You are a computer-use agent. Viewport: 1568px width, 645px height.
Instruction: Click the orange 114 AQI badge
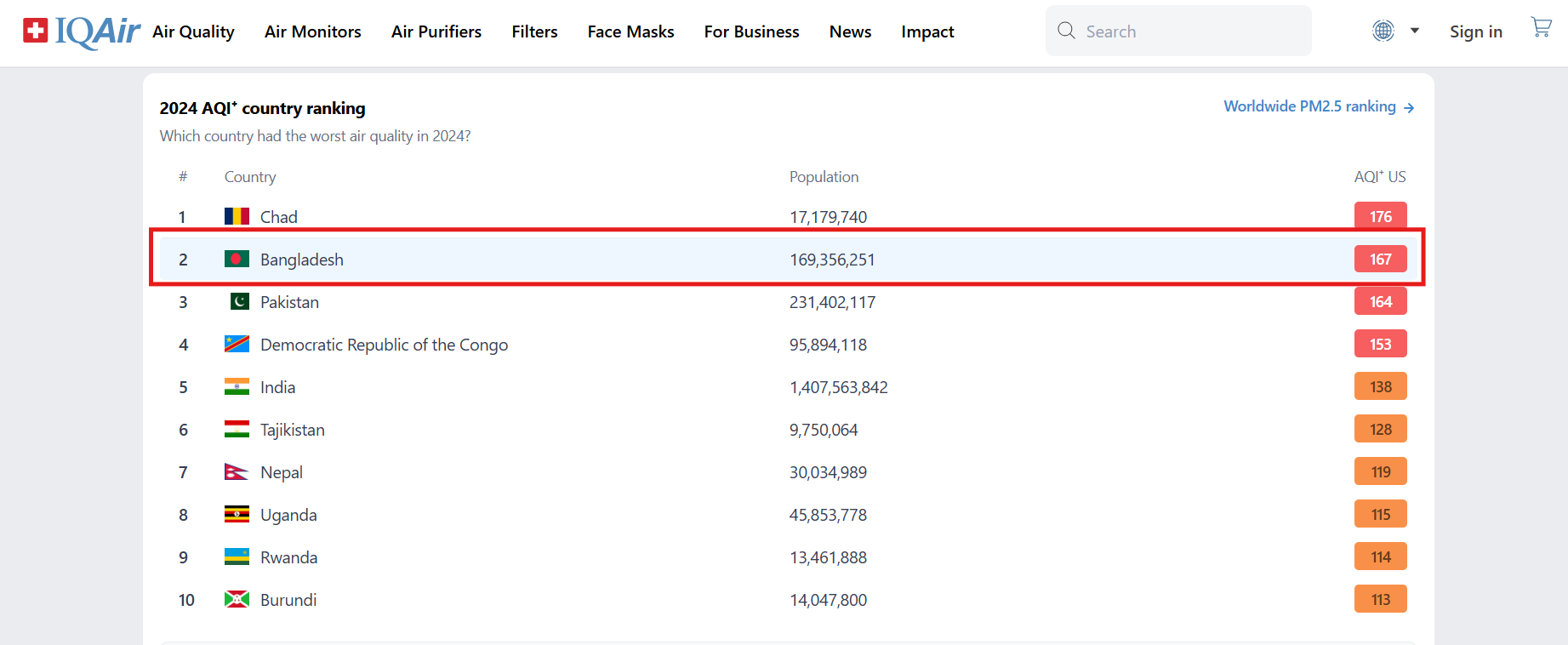coord(1380,557)
